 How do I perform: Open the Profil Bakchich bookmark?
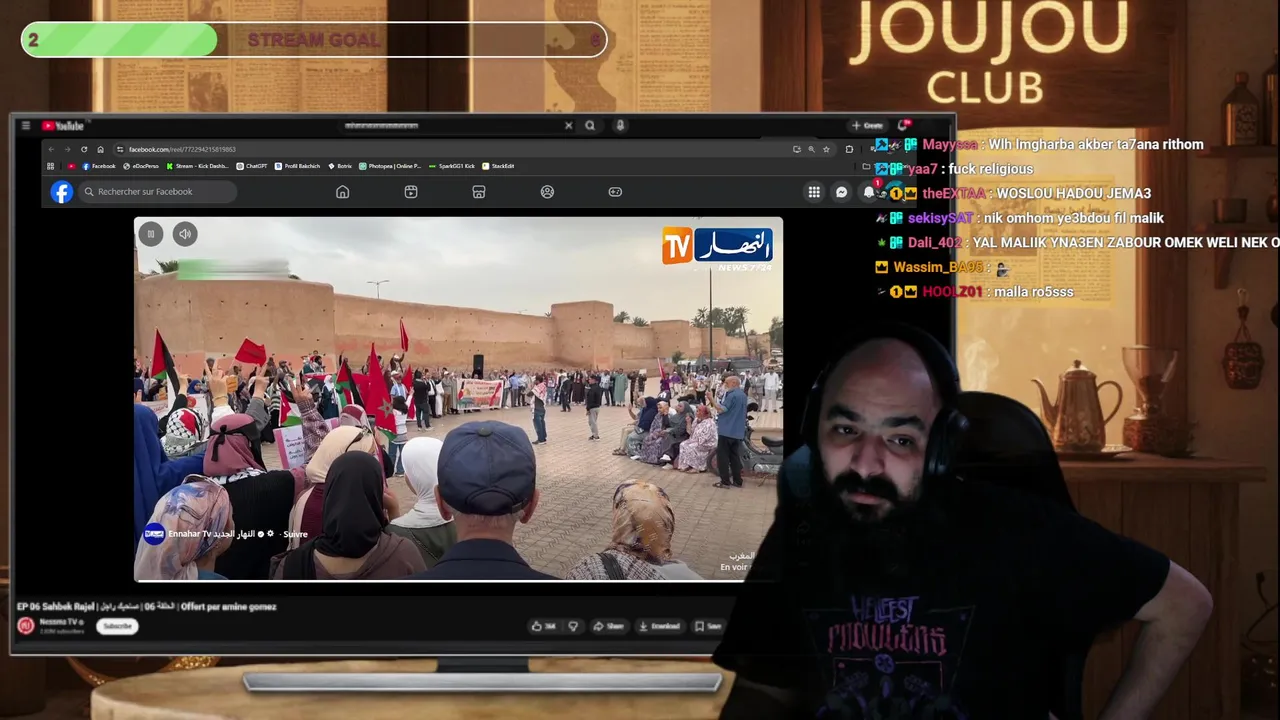point(298,166)
